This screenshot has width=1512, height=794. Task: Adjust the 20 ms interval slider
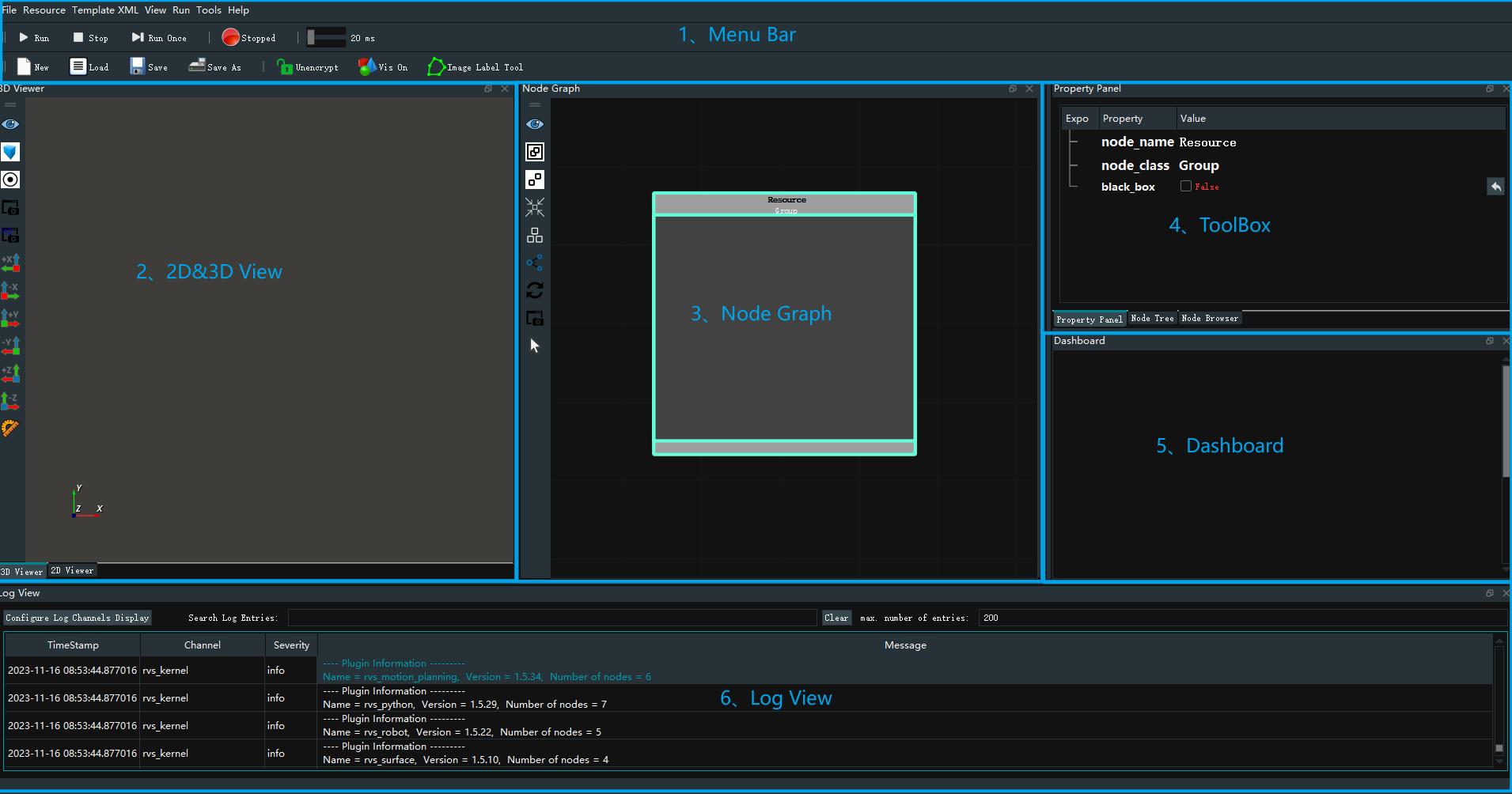[326, 37]
